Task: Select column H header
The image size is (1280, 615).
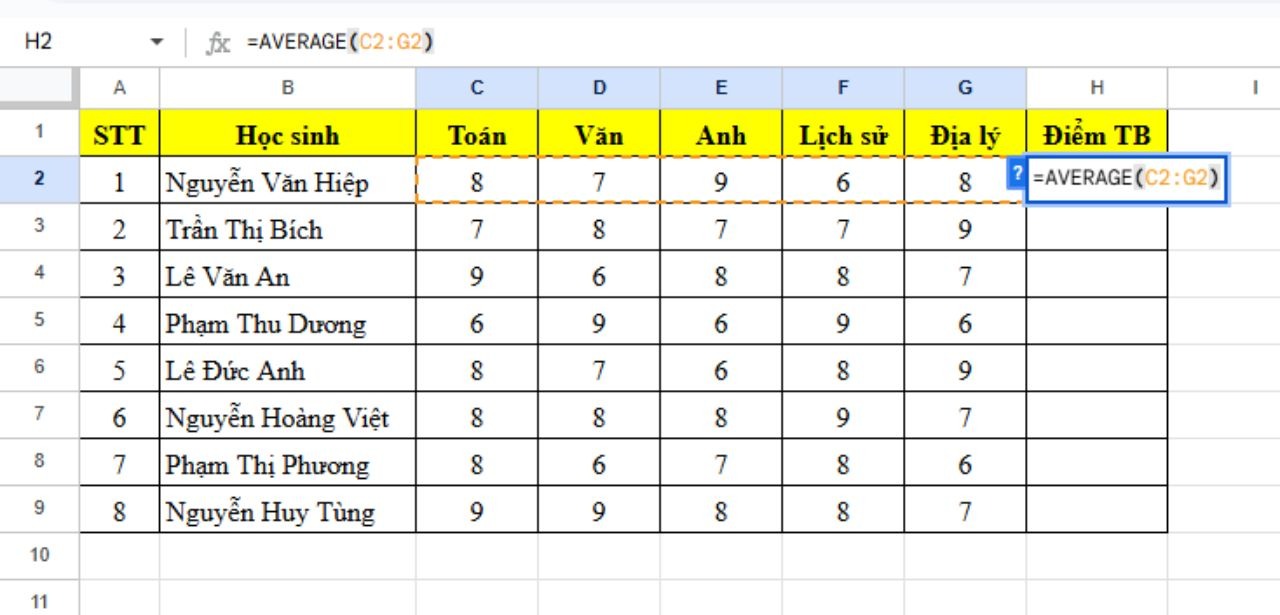Action: tap(1096, 88)
